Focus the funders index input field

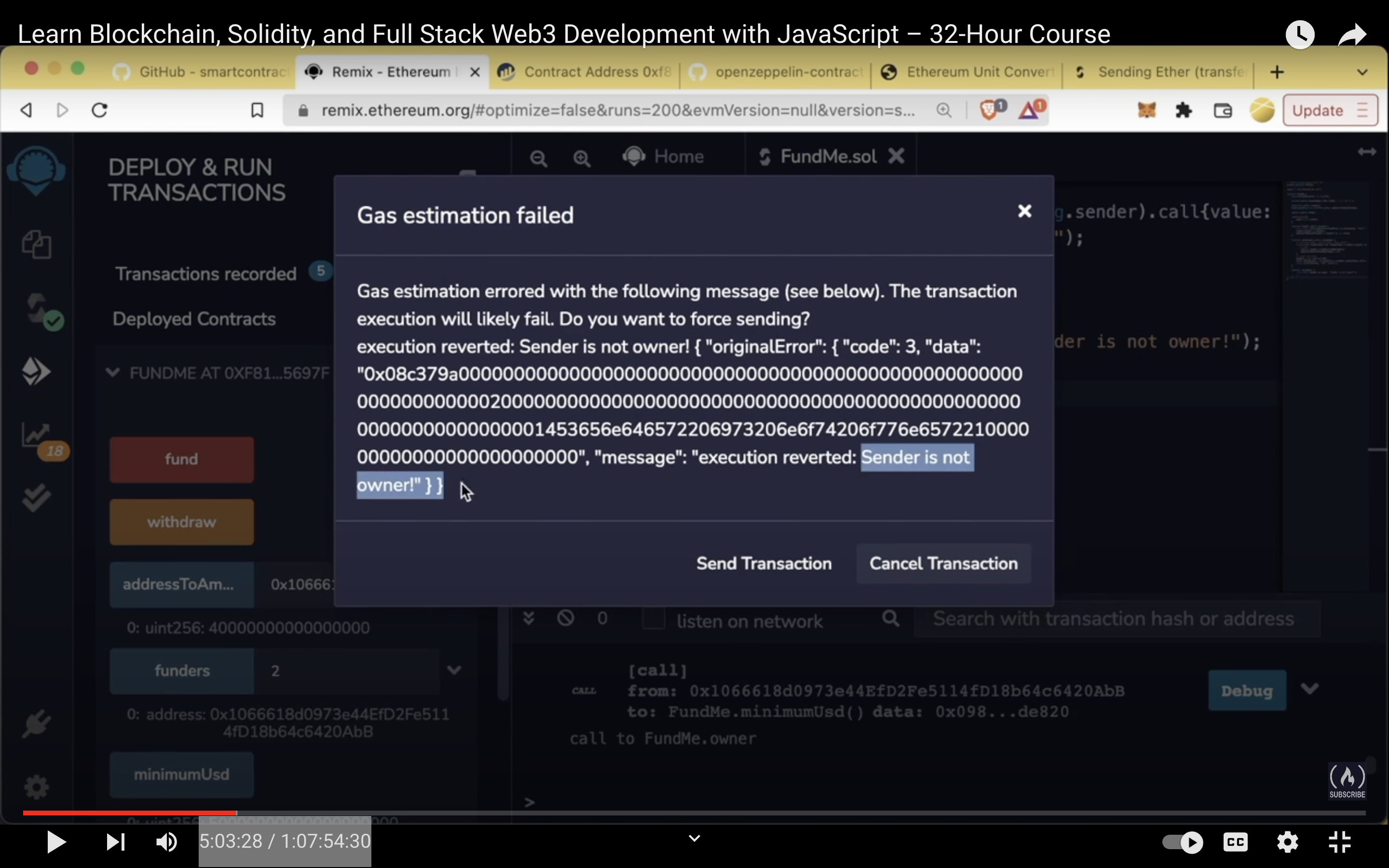click(x=347, y=670)
